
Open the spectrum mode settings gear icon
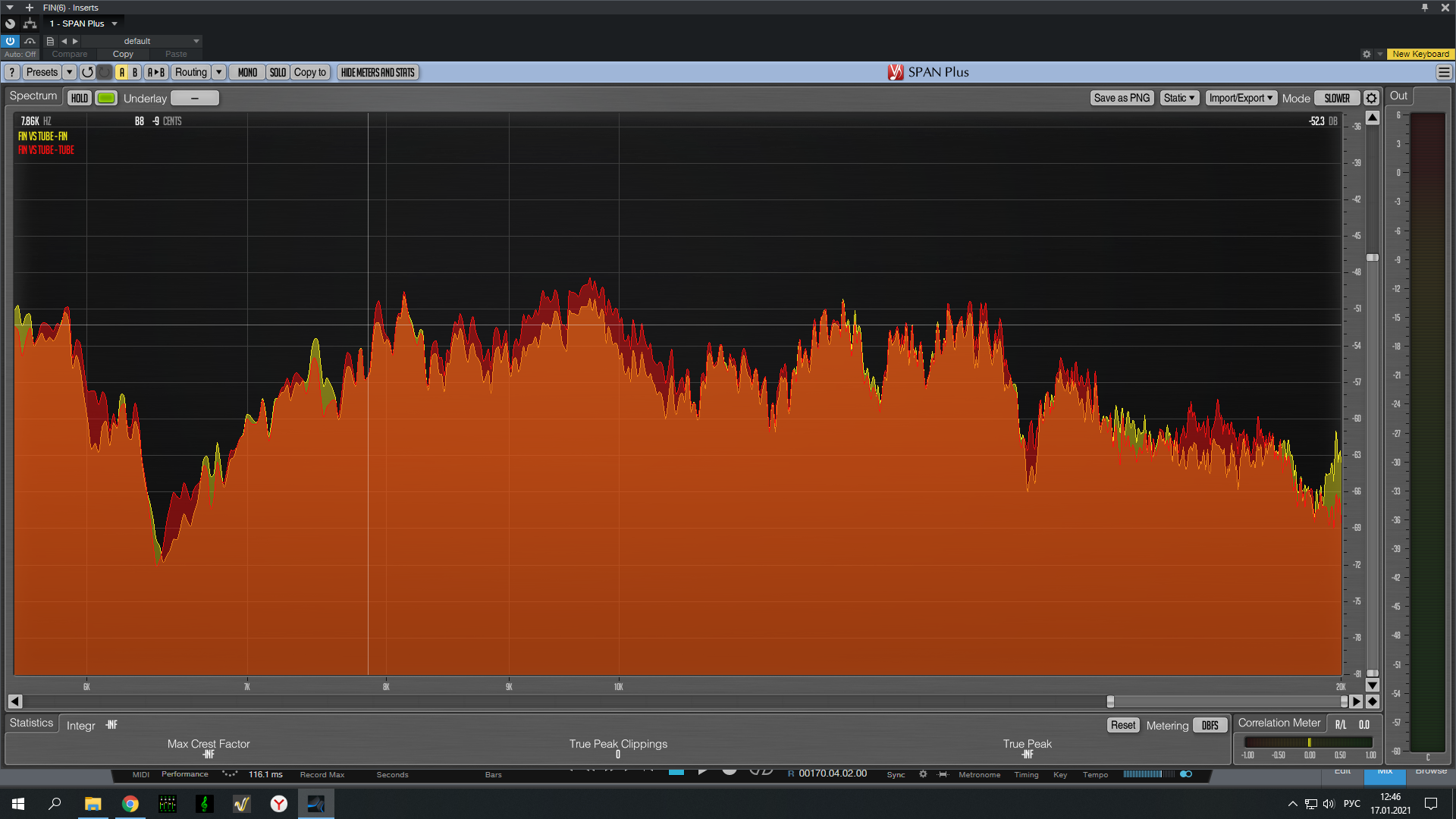(1371, 98)
